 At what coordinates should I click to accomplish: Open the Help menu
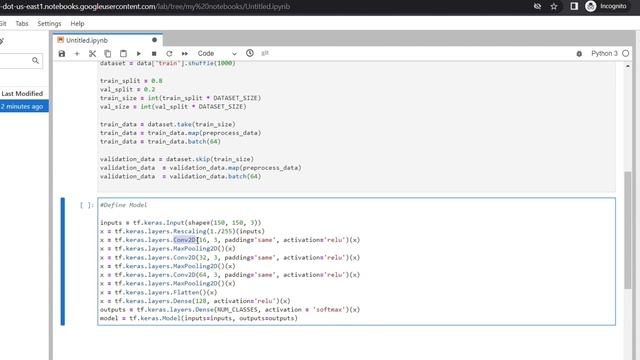[x=77, y=24]
